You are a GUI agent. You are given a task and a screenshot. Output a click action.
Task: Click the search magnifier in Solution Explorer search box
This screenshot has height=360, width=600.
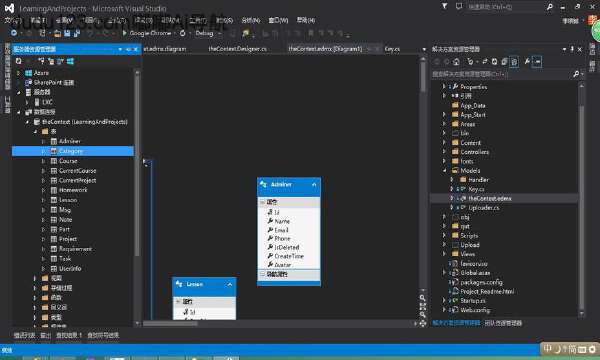[x=576, y=74]
